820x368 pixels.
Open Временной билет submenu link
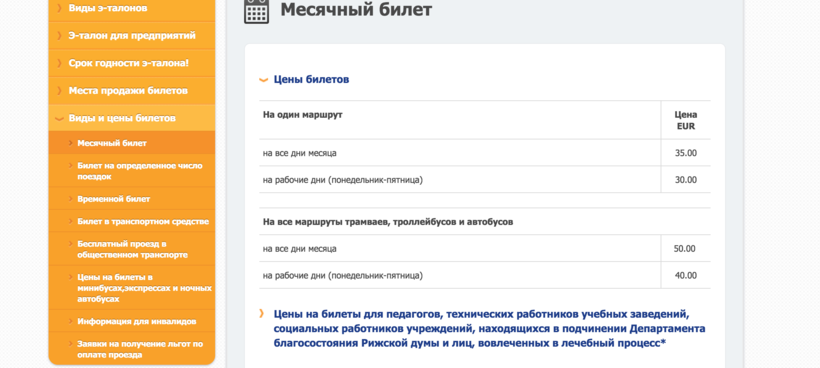(132, 199)
